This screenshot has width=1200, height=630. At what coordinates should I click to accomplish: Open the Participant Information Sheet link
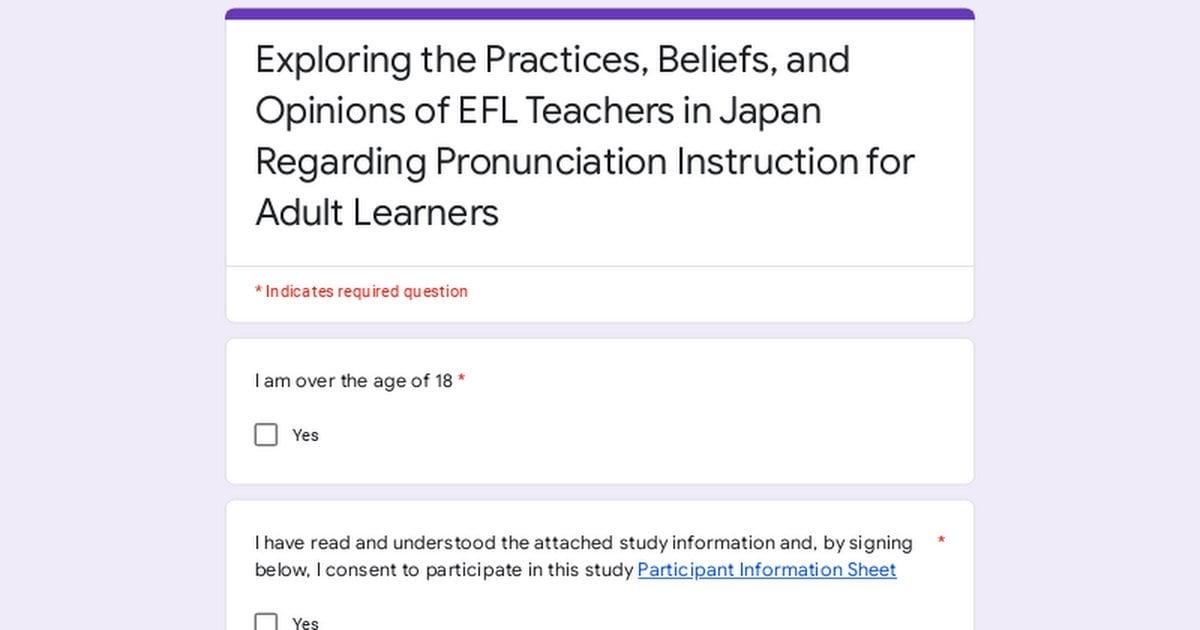coord(767,570)
